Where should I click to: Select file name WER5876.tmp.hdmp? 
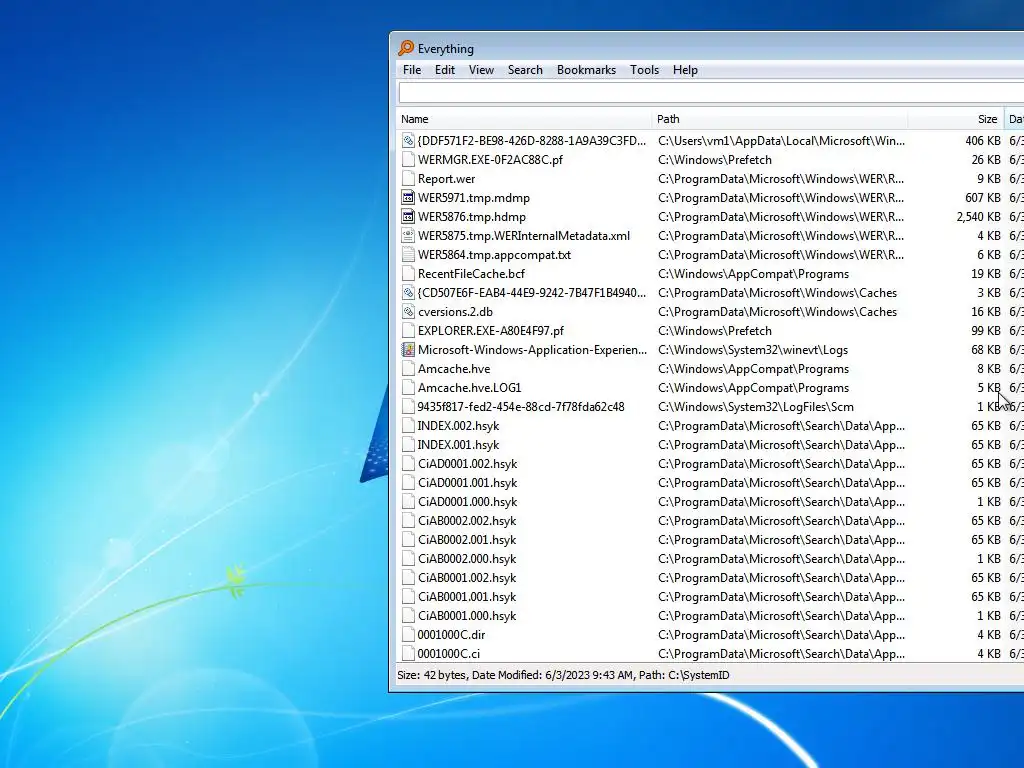tap(472, 216)
